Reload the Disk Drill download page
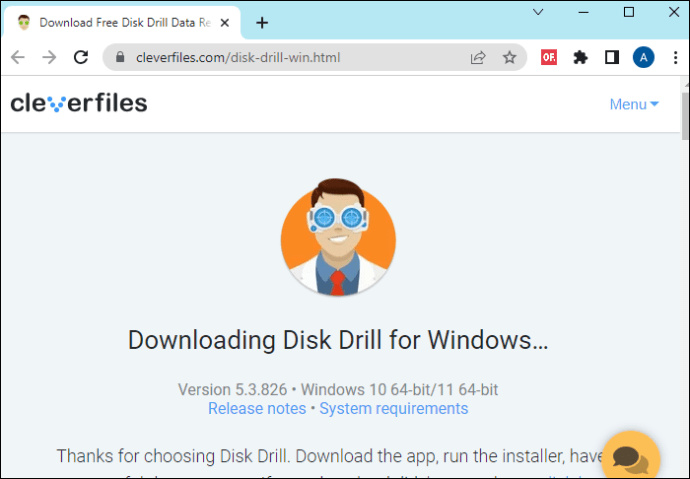Screen dimensions: 690x479 pos(81,57)
